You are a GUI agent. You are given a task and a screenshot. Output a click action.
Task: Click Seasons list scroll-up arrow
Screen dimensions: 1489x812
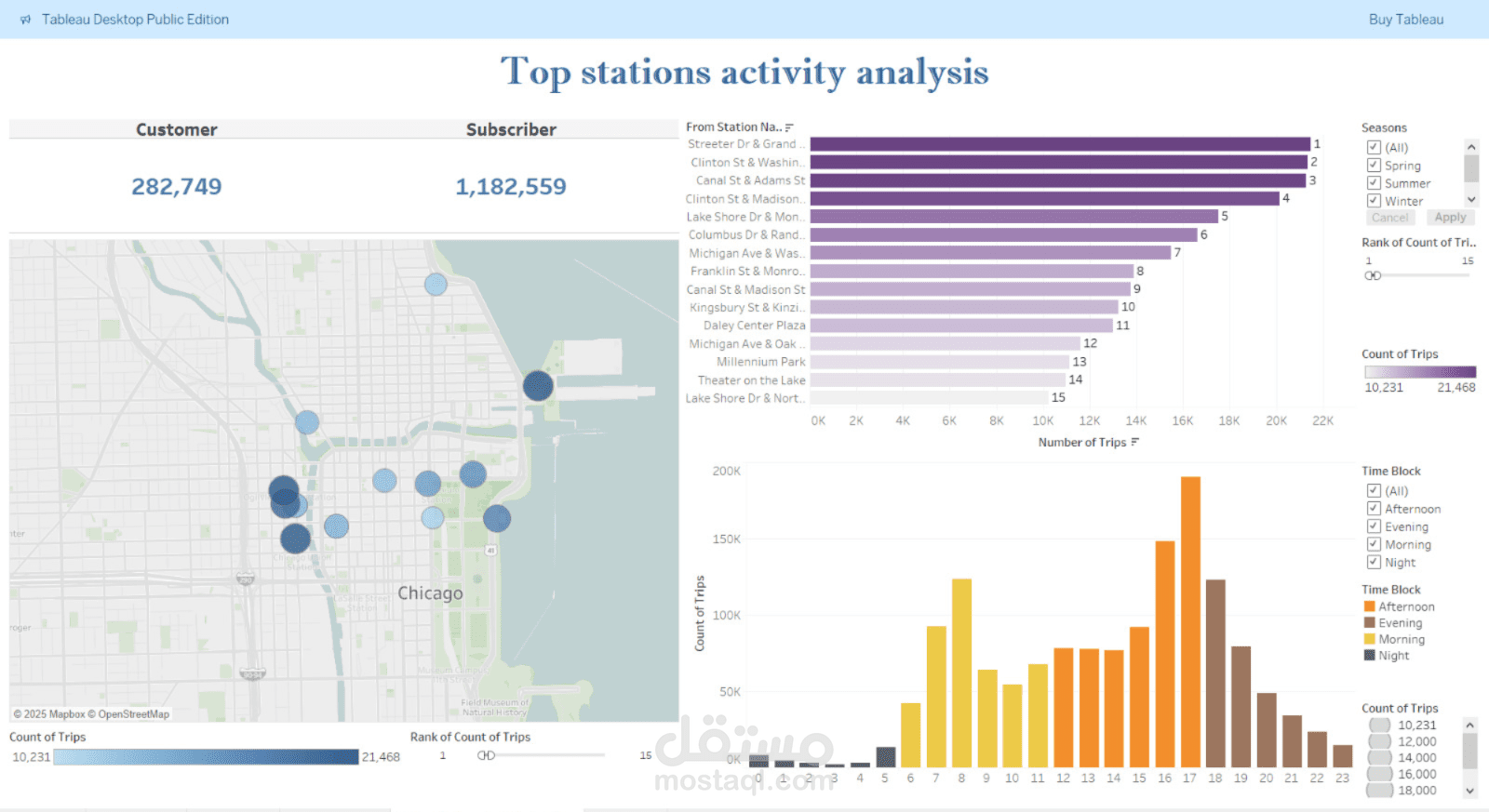click(1471, 147)
